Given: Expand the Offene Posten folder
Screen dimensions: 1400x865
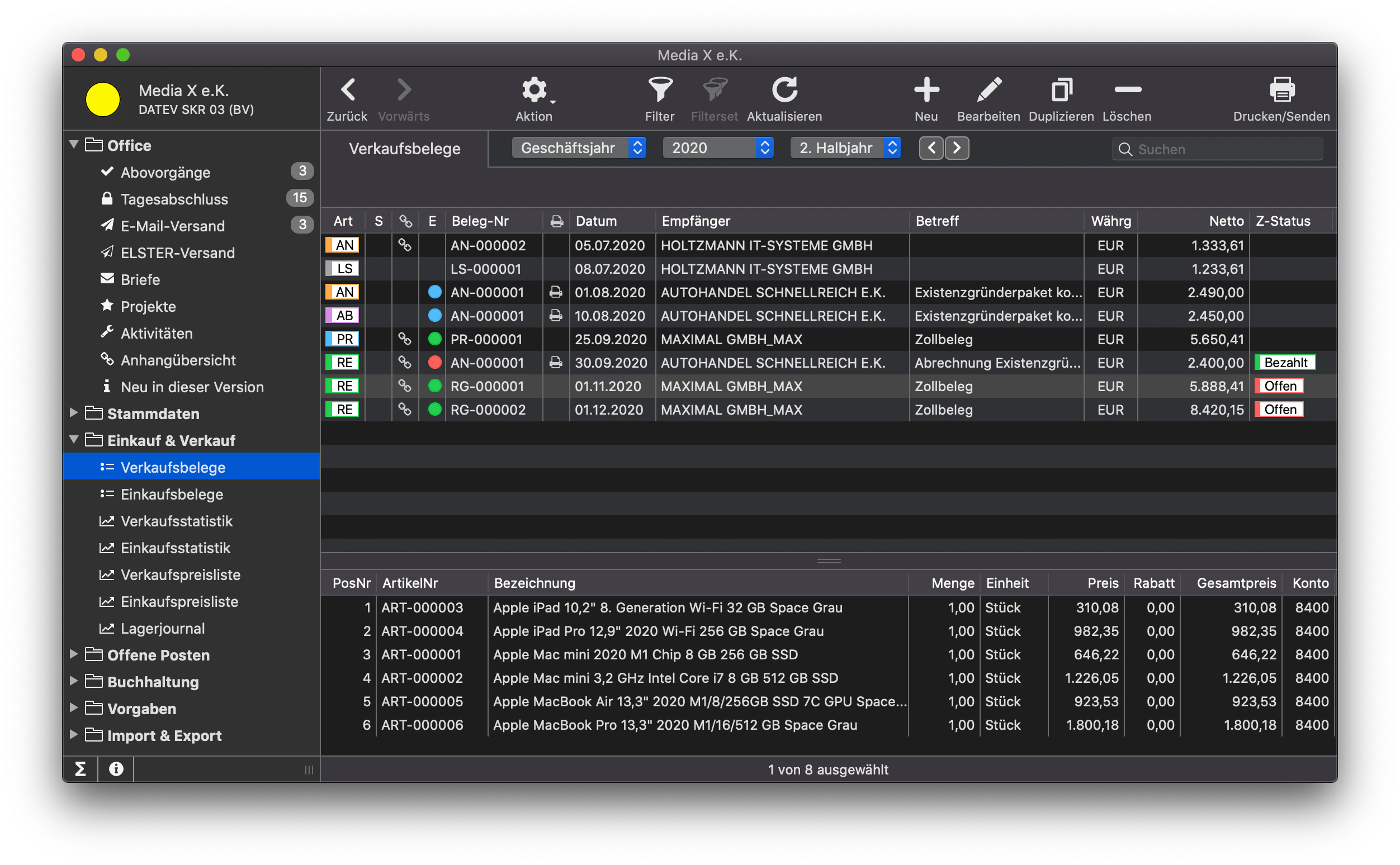Looking at the screenshot, I should click(x=74, y=654).
